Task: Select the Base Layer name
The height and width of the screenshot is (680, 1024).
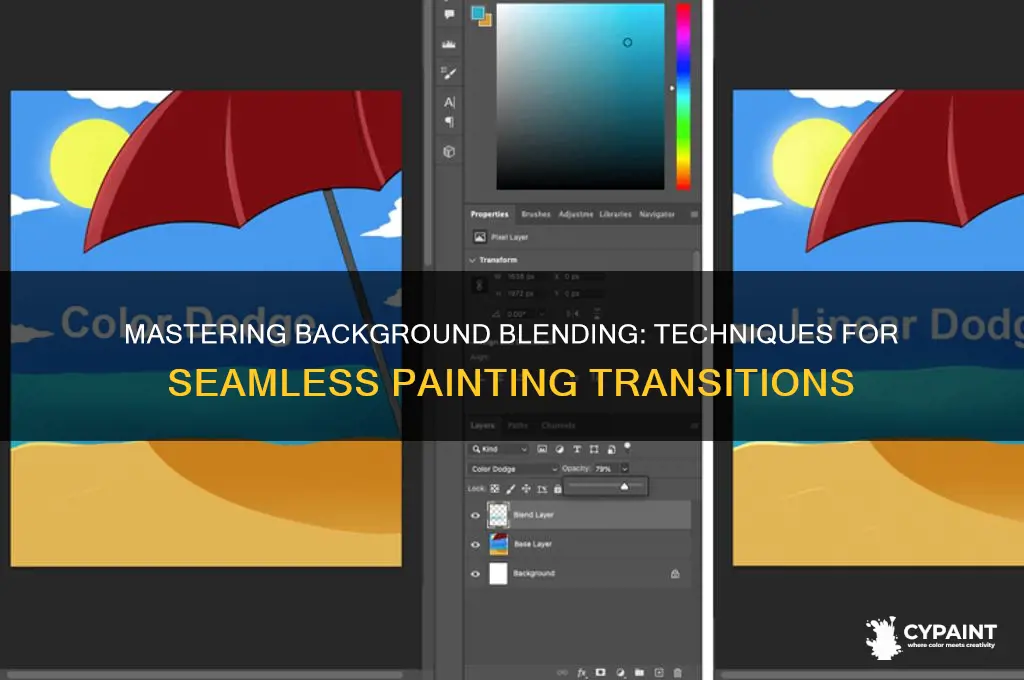Action: [533, 543]
